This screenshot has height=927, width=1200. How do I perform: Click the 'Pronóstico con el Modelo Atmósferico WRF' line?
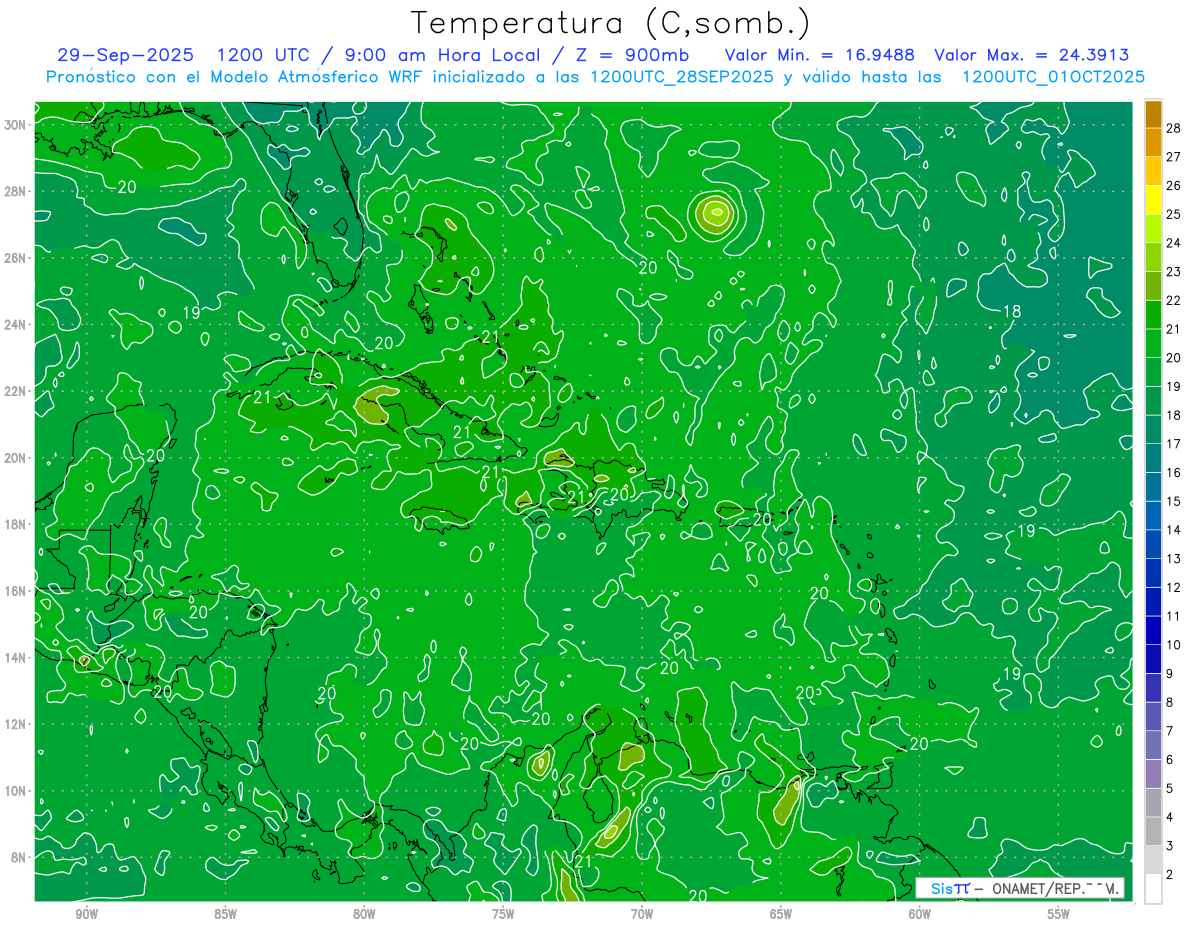pos(596,77)
